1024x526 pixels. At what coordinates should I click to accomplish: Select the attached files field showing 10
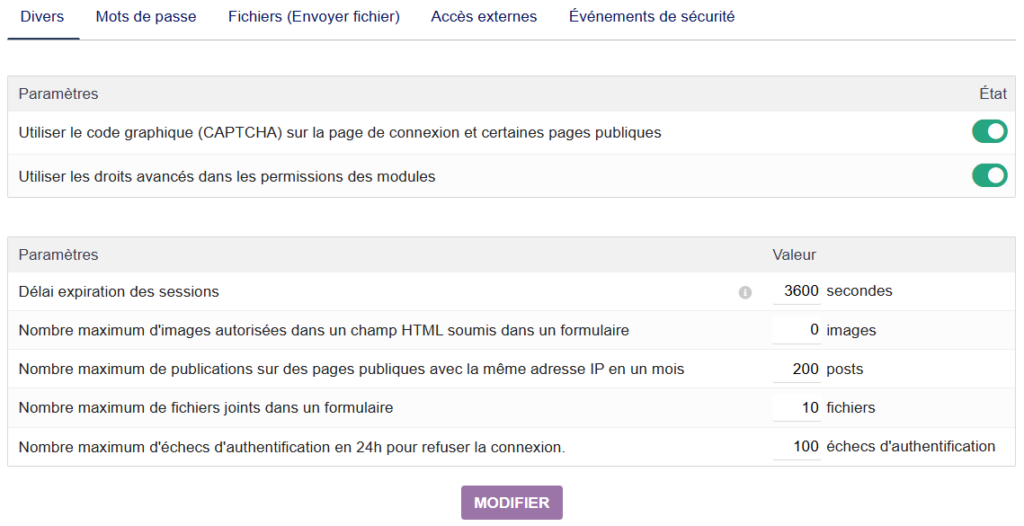tap(797, 408)
